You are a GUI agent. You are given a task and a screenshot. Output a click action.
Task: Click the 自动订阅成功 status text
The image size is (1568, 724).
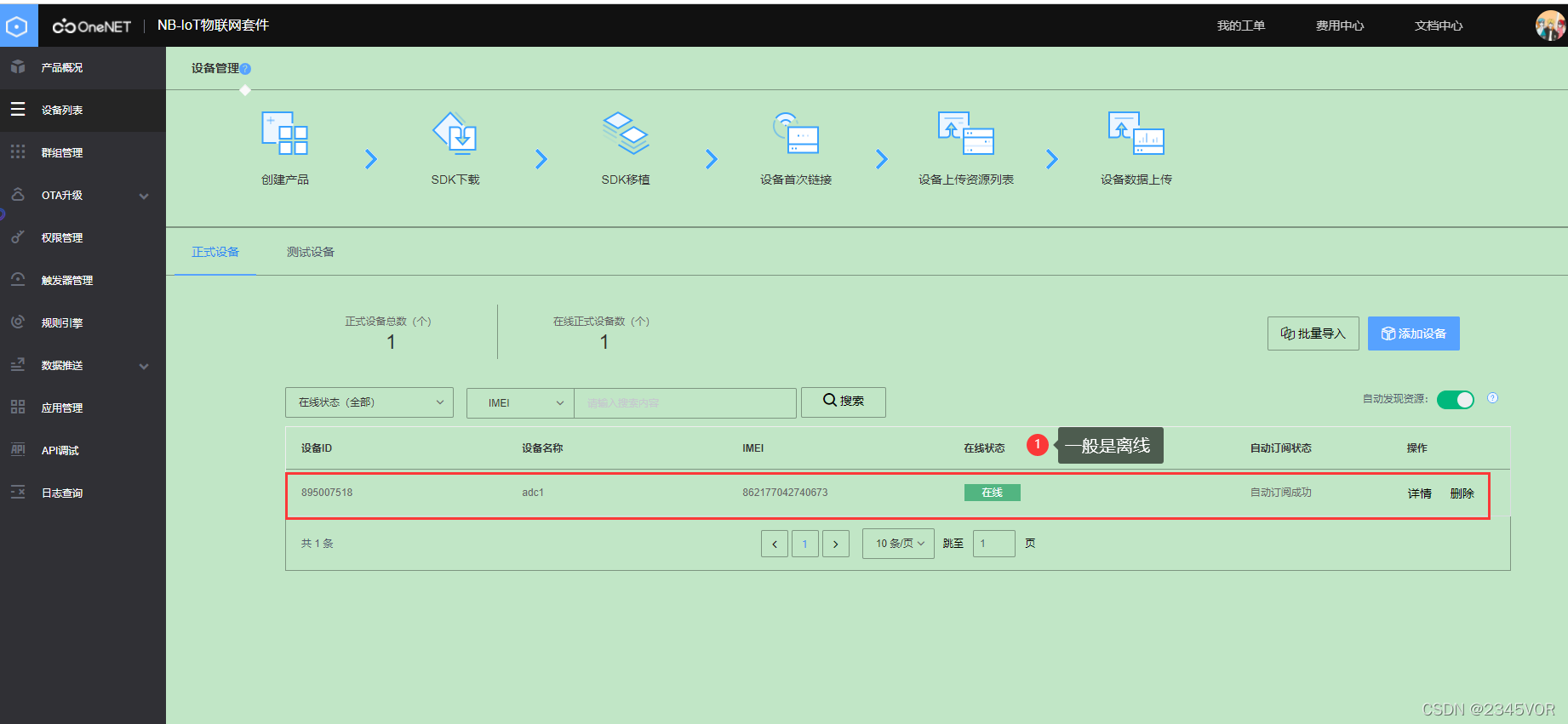click(1281, 493)
